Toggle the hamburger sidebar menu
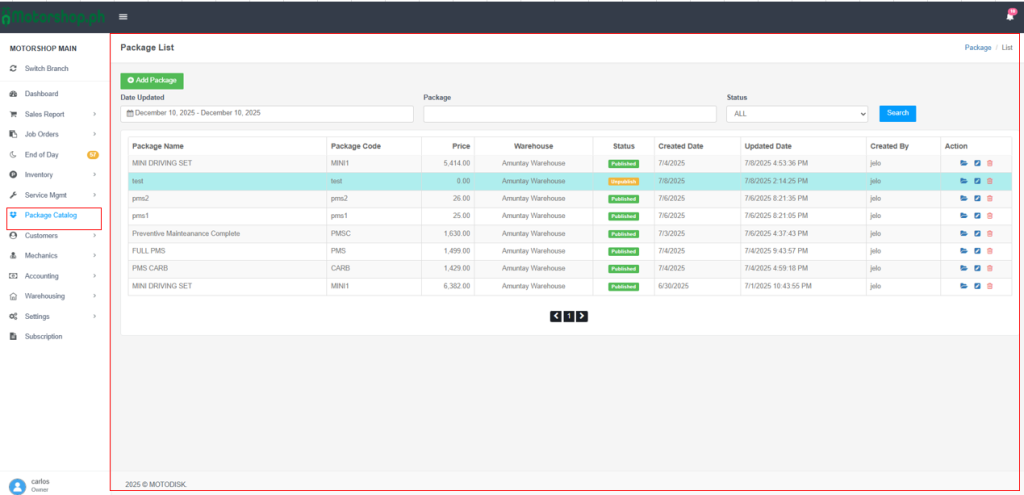1024x495 pixels. [123, 16]
